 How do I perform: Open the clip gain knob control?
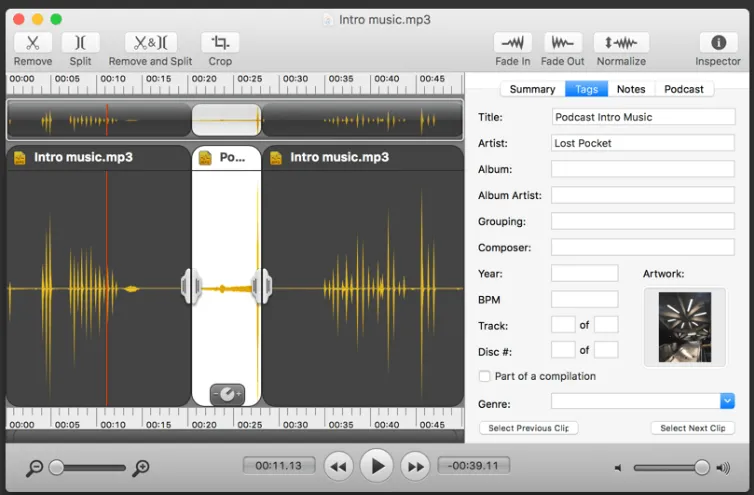(227, 394)
